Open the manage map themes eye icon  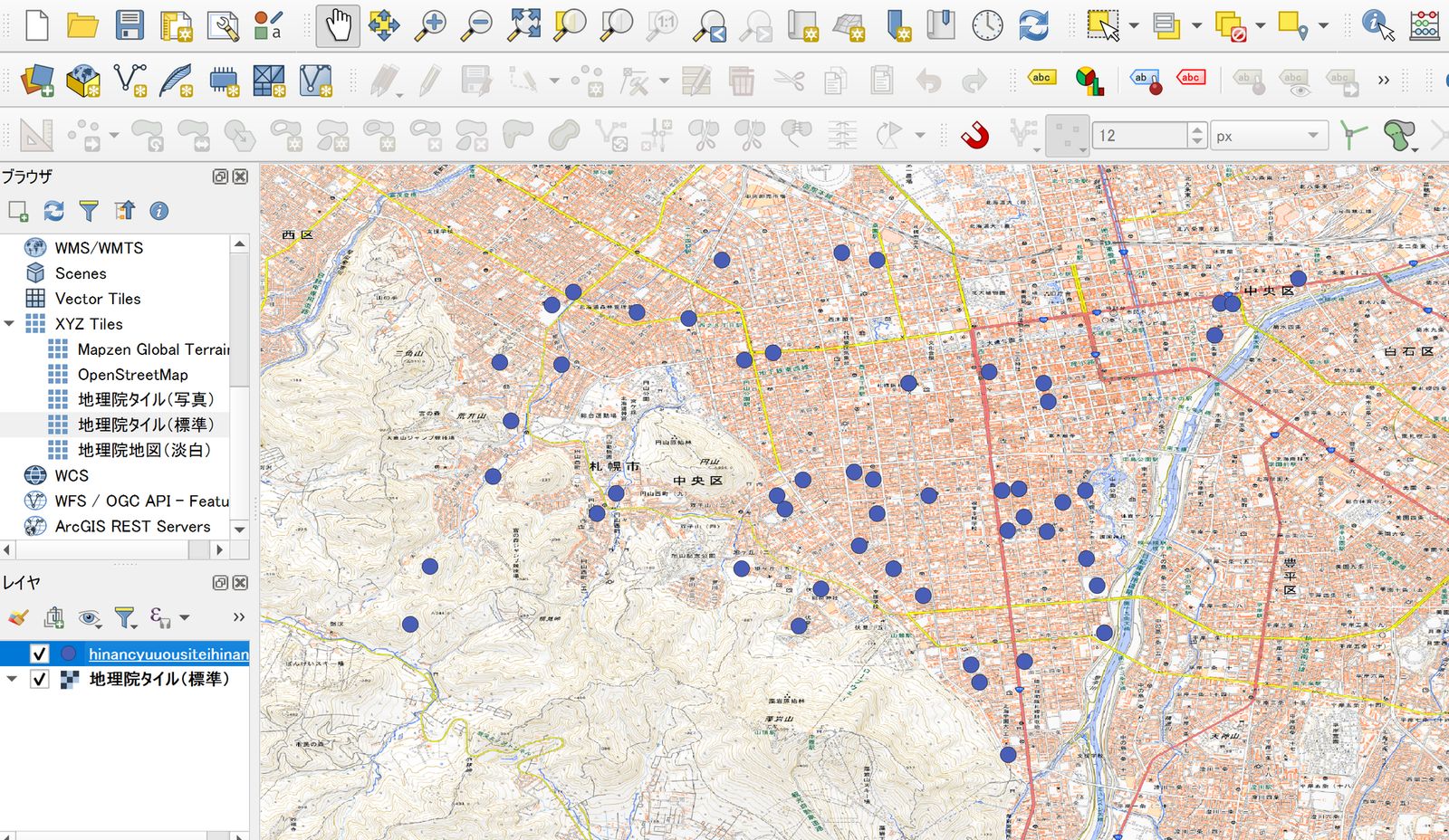tap(89, 618)
